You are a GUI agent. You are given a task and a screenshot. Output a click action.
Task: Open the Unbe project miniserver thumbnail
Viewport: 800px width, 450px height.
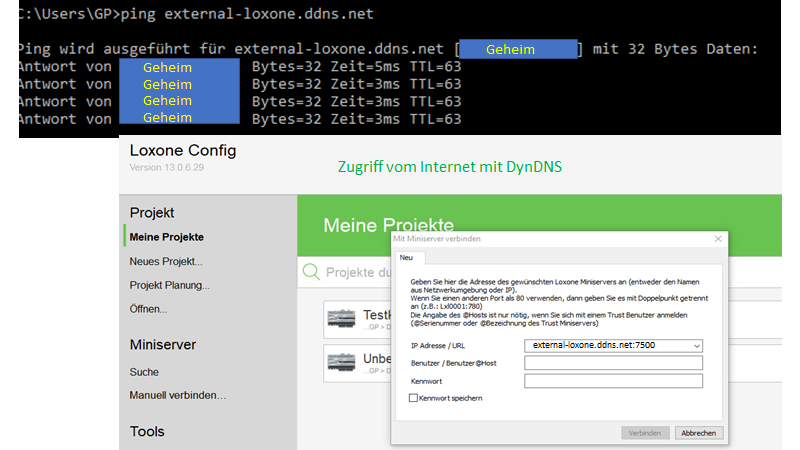tap(341, 363)
